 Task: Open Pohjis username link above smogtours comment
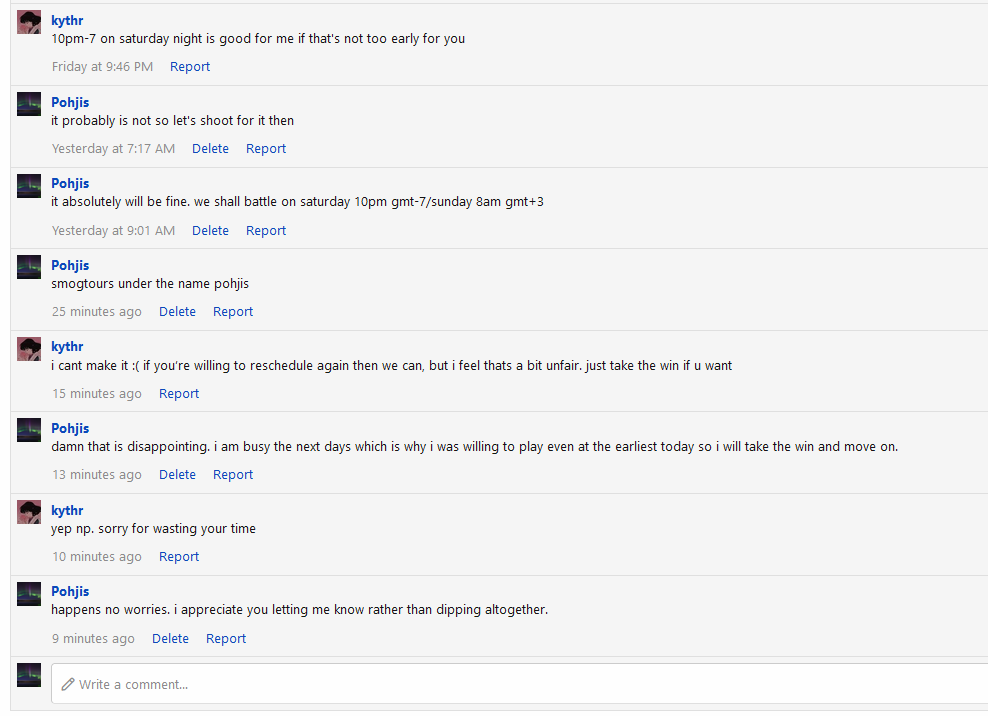[x=70, y=265]
